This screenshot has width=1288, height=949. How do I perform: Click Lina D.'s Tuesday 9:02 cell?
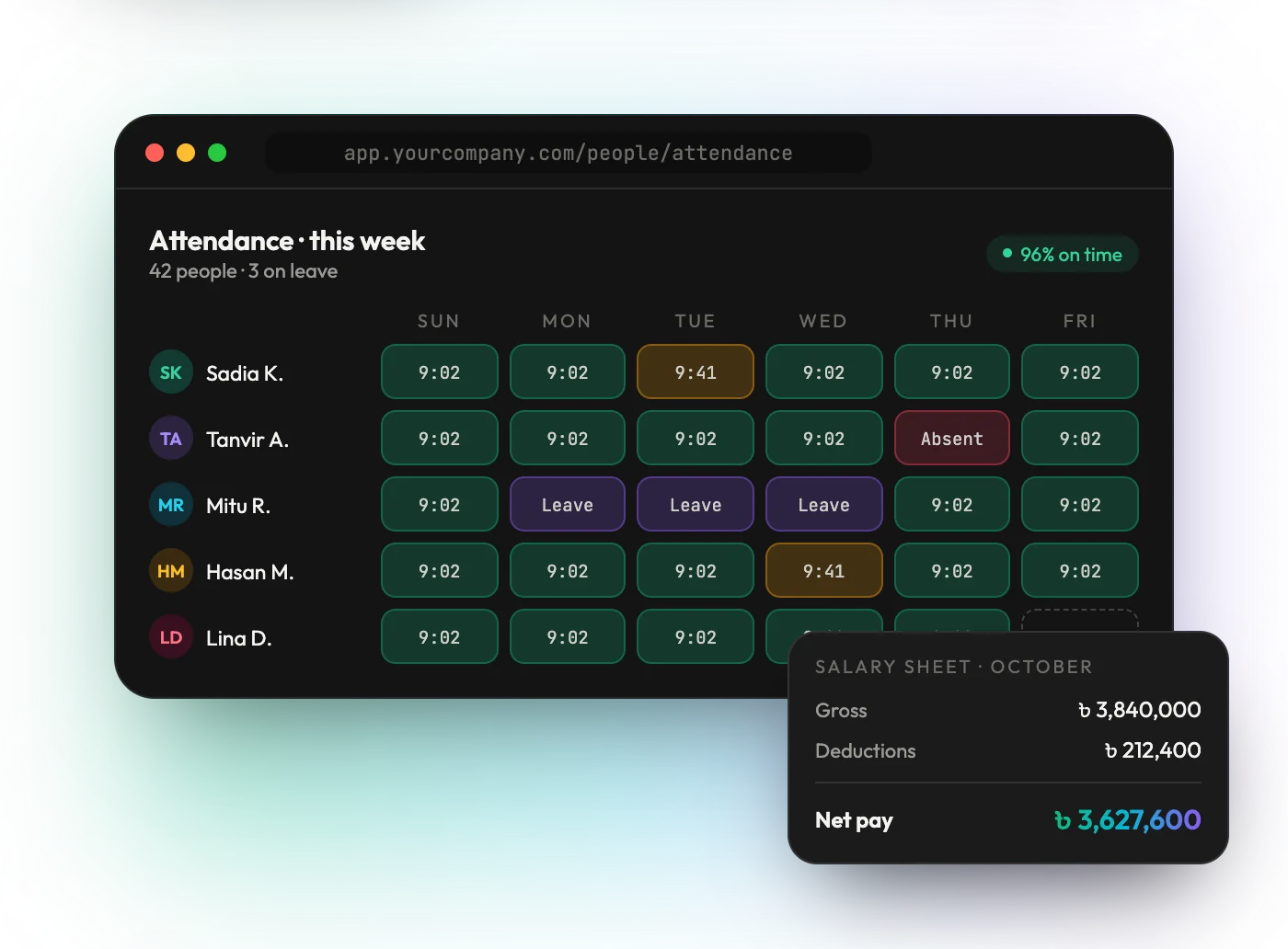coord(696,636)
